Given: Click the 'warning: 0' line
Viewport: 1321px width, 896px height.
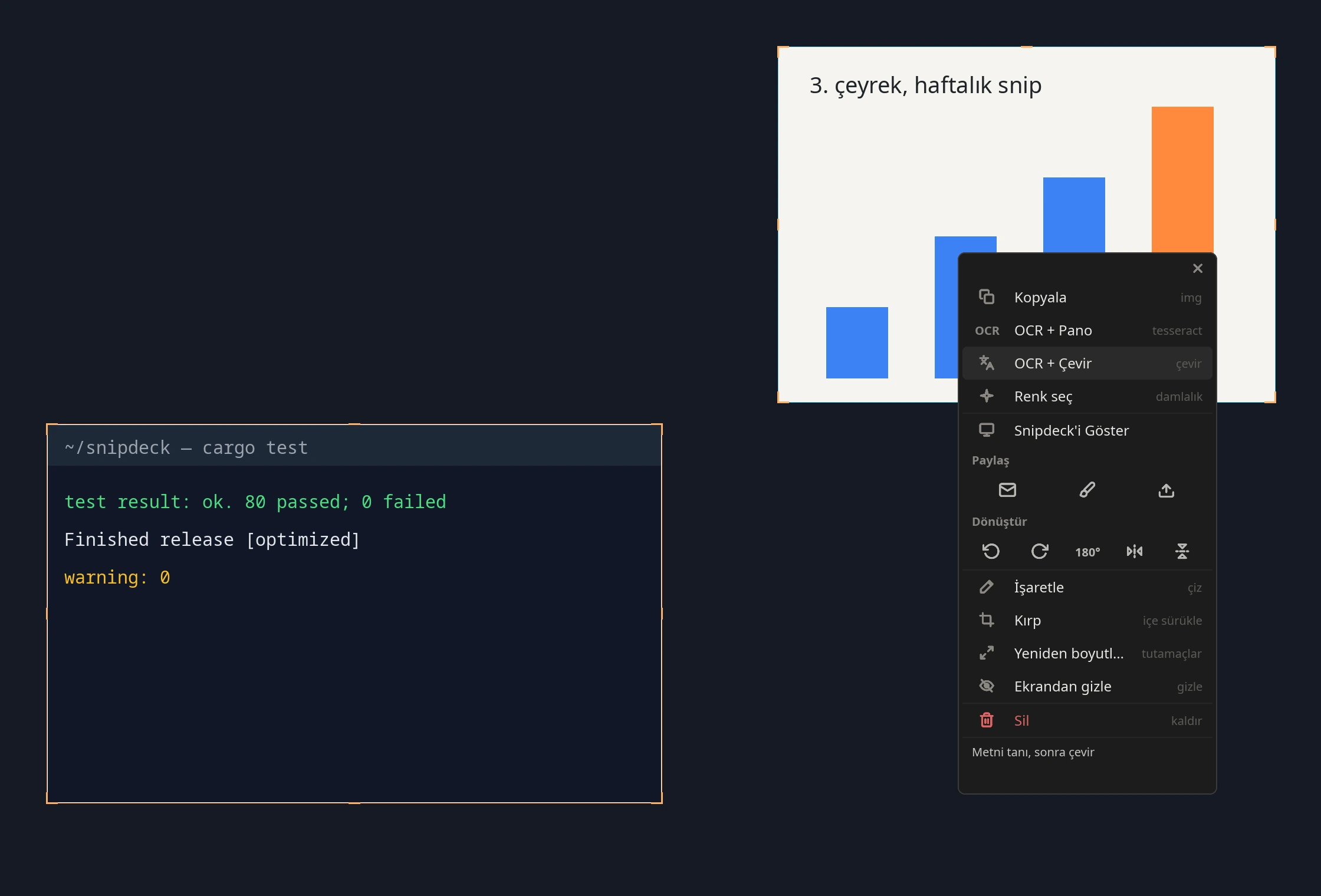Looking at the screenshot, I should [x=117, y=577].
